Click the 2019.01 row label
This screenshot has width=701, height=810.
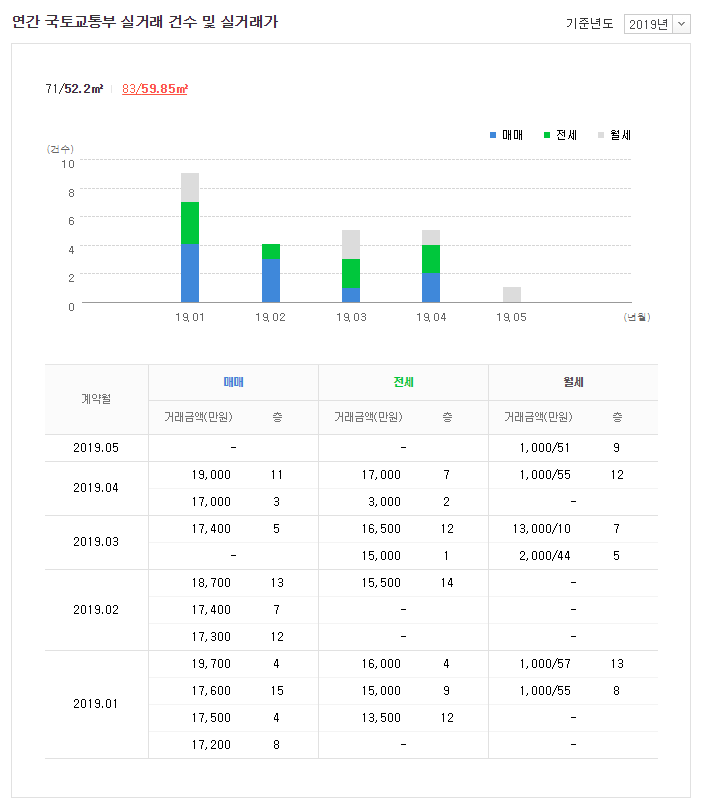click(96, 704)
